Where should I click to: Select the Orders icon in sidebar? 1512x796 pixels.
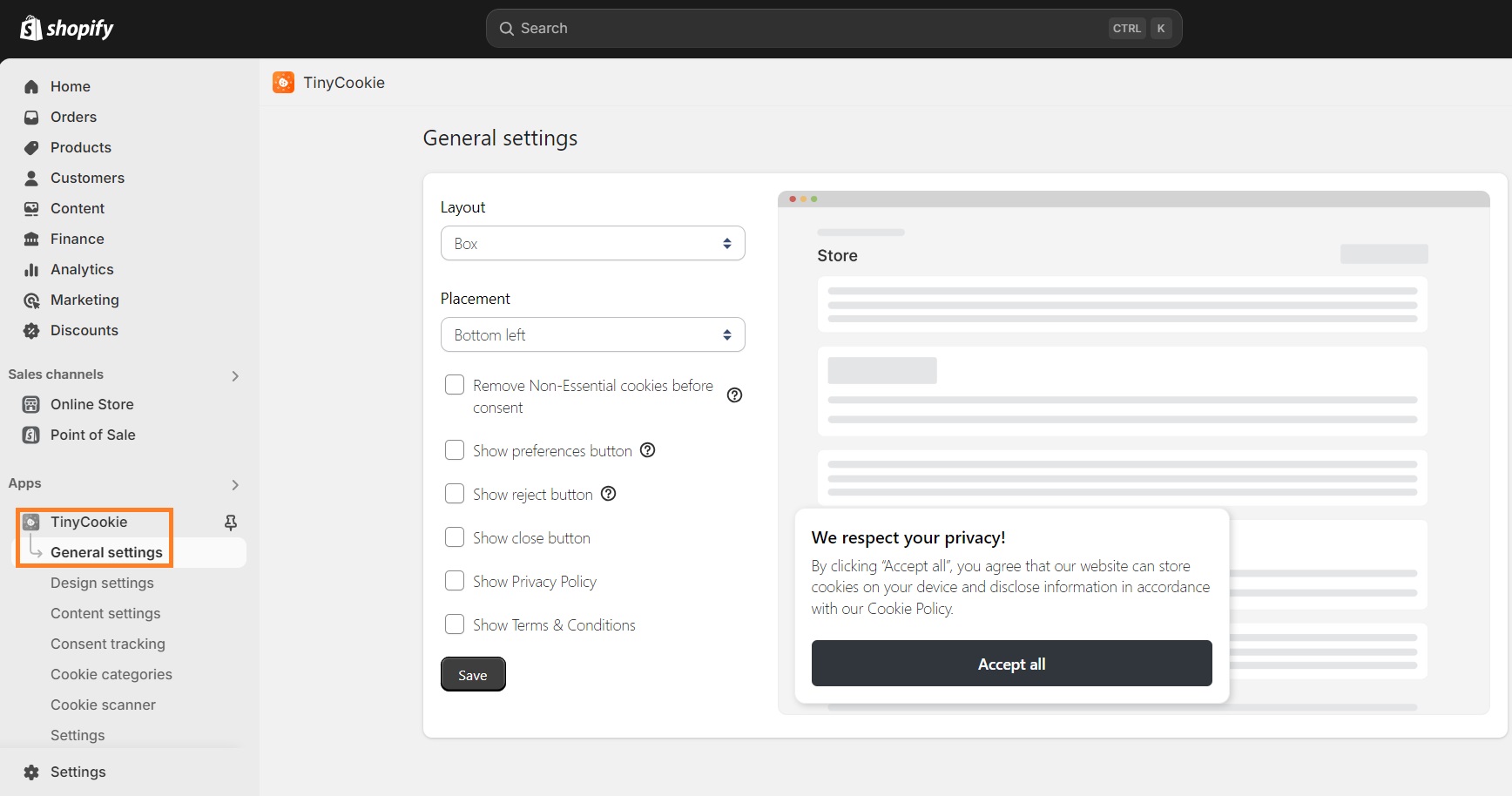point(31,117)
